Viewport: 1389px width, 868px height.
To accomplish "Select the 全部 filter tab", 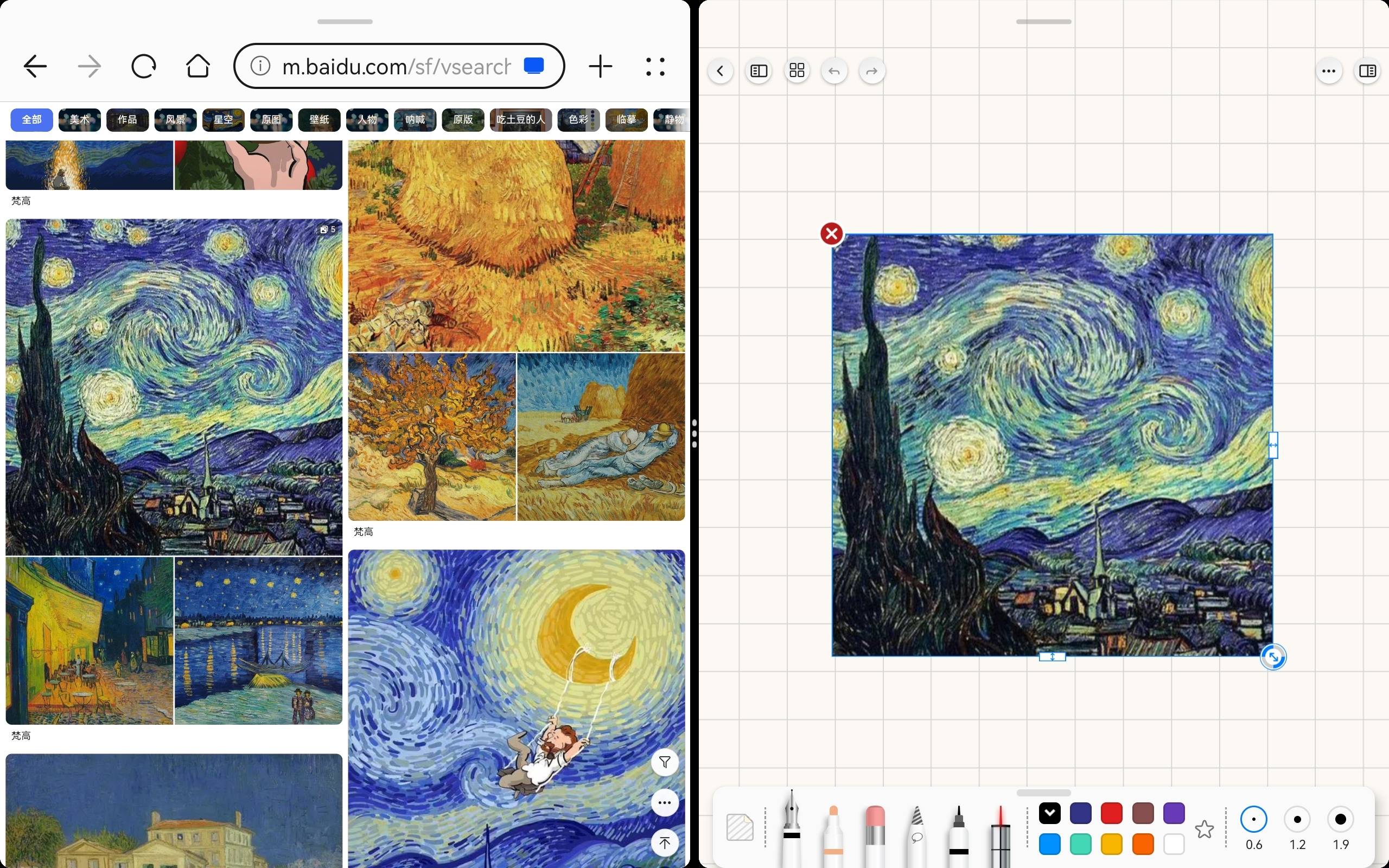I will 31,119.
